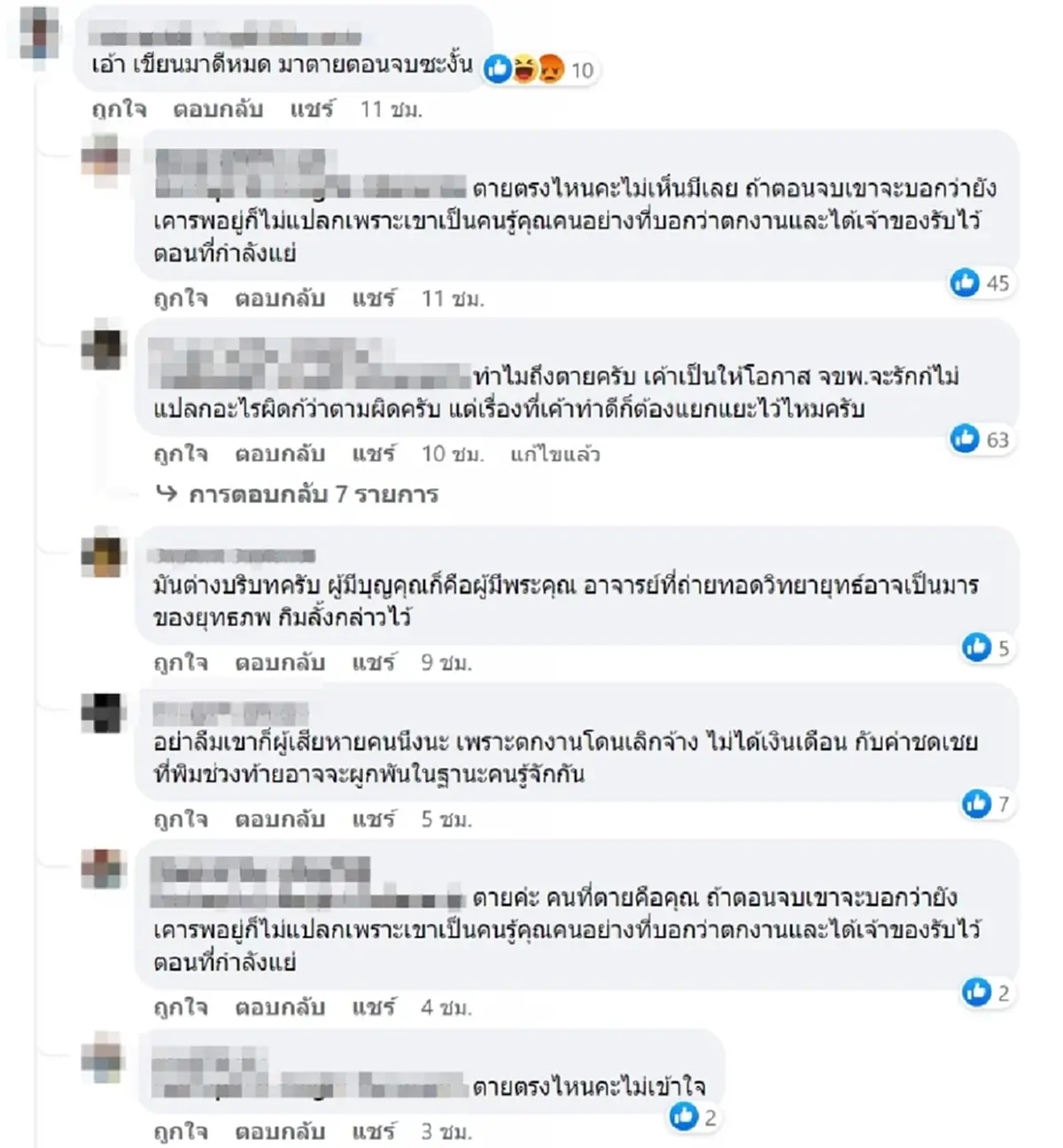Click the thumbs-up reaction icon on the first comment
This screenshot has width=1063, height=1148.
498,69
